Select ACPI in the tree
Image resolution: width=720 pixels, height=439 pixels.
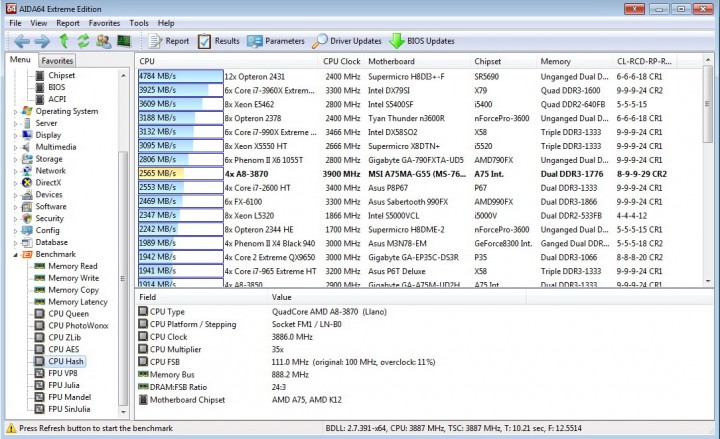click(57, 99)
